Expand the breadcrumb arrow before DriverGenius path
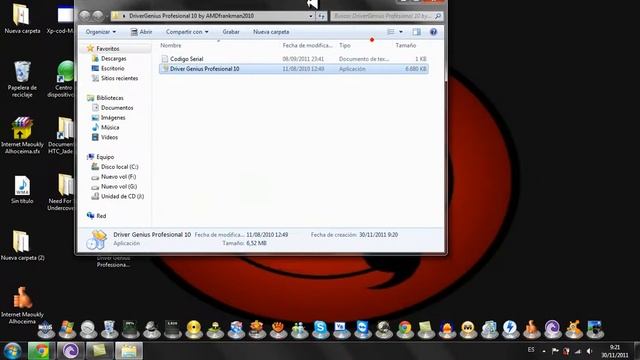640x360 pixels. [x=124, y=16]
